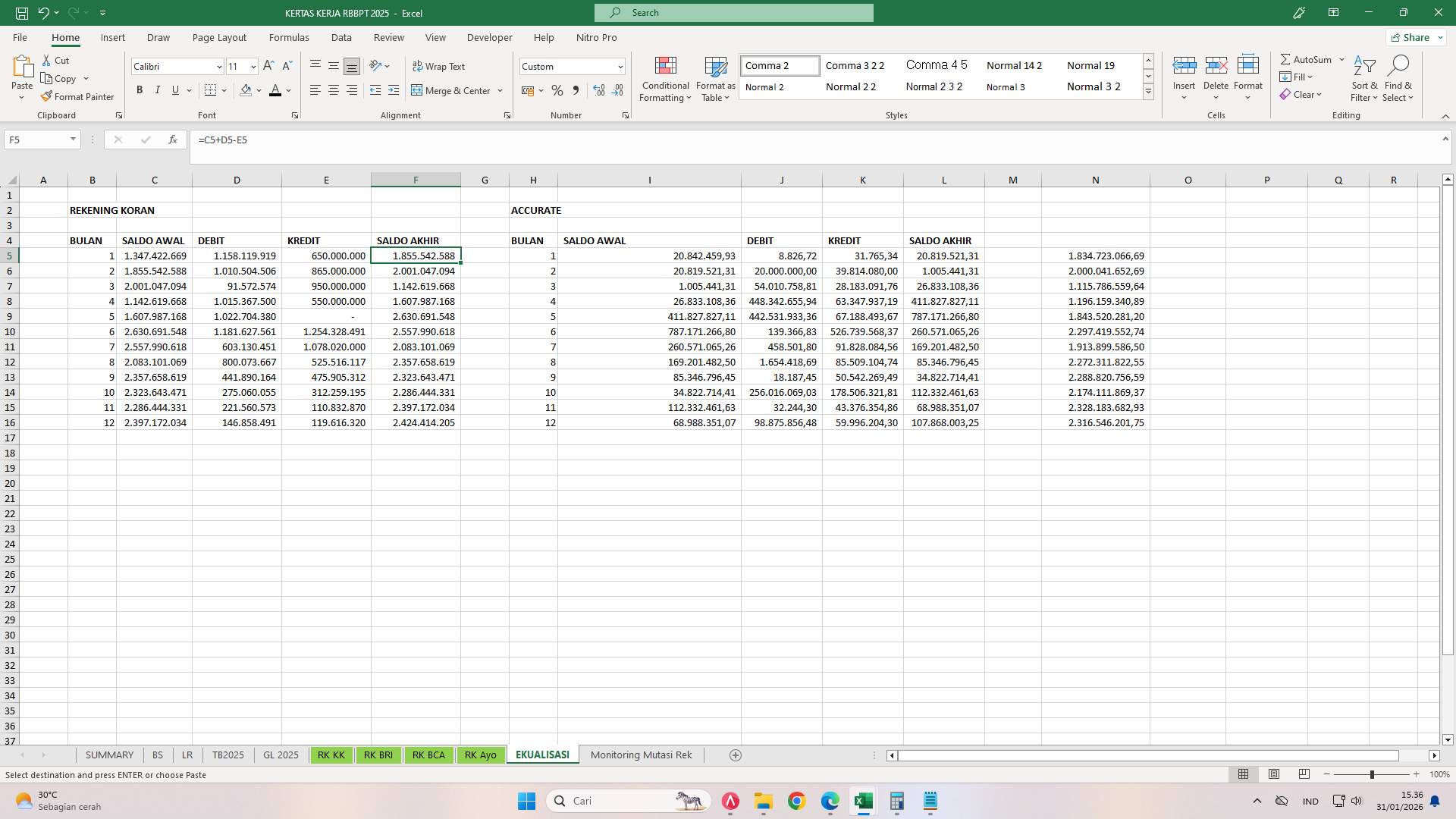The width and height of the screenshot is (1456, 819).
Task: Select the Italic formatting icon
Action: coord(158,90)
